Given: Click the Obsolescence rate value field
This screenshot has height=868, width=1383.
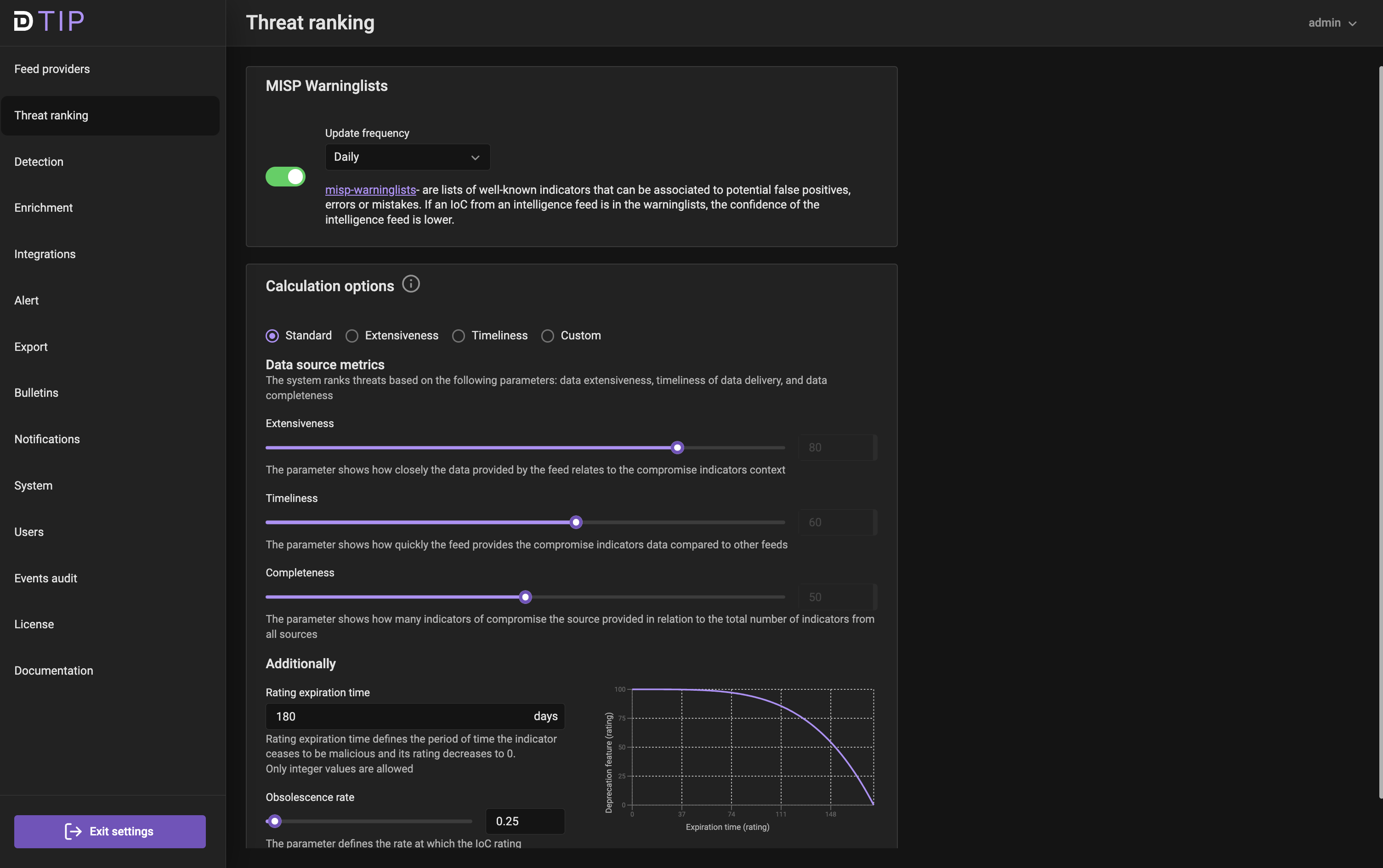Looking at the screenshot, I should [524, 821].
